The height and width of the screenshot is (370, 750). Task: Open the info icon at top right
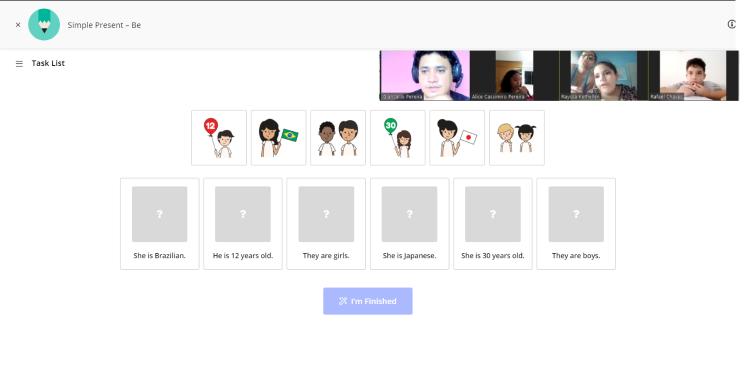pyautogui.click(x=731, y=24)
